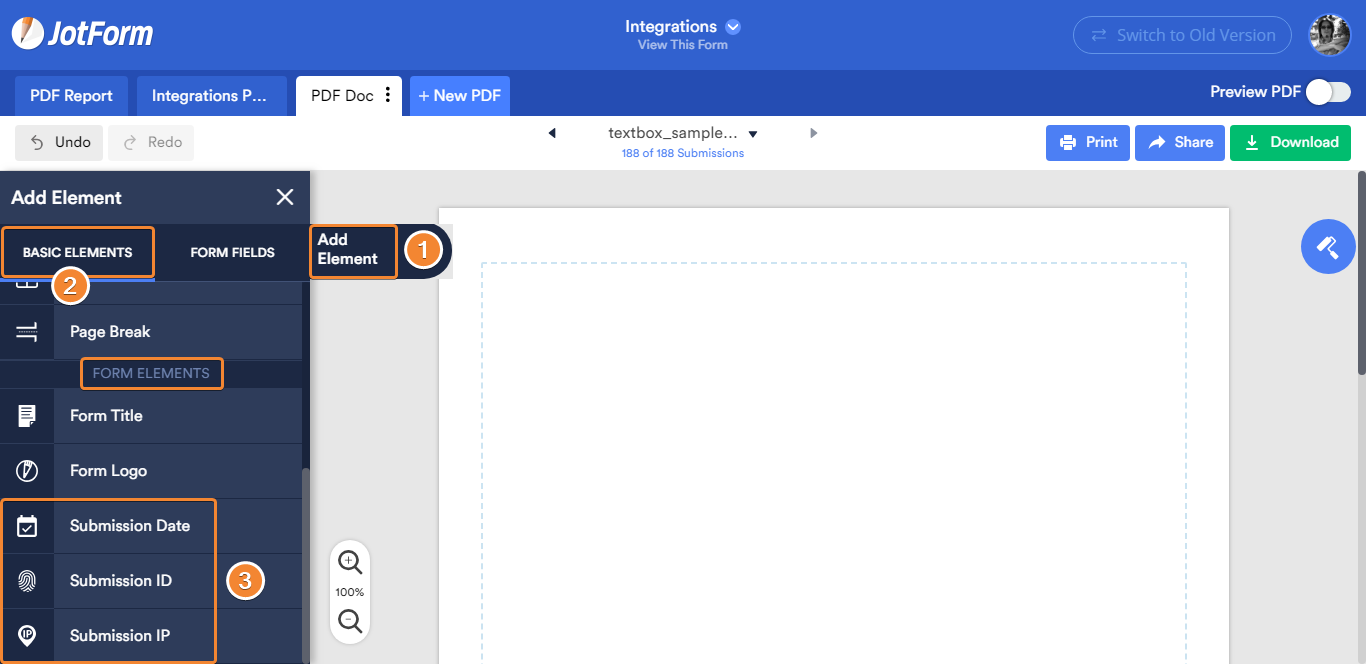
Task: Expand the Integrations form title dropdown
Action: [733, 27]
